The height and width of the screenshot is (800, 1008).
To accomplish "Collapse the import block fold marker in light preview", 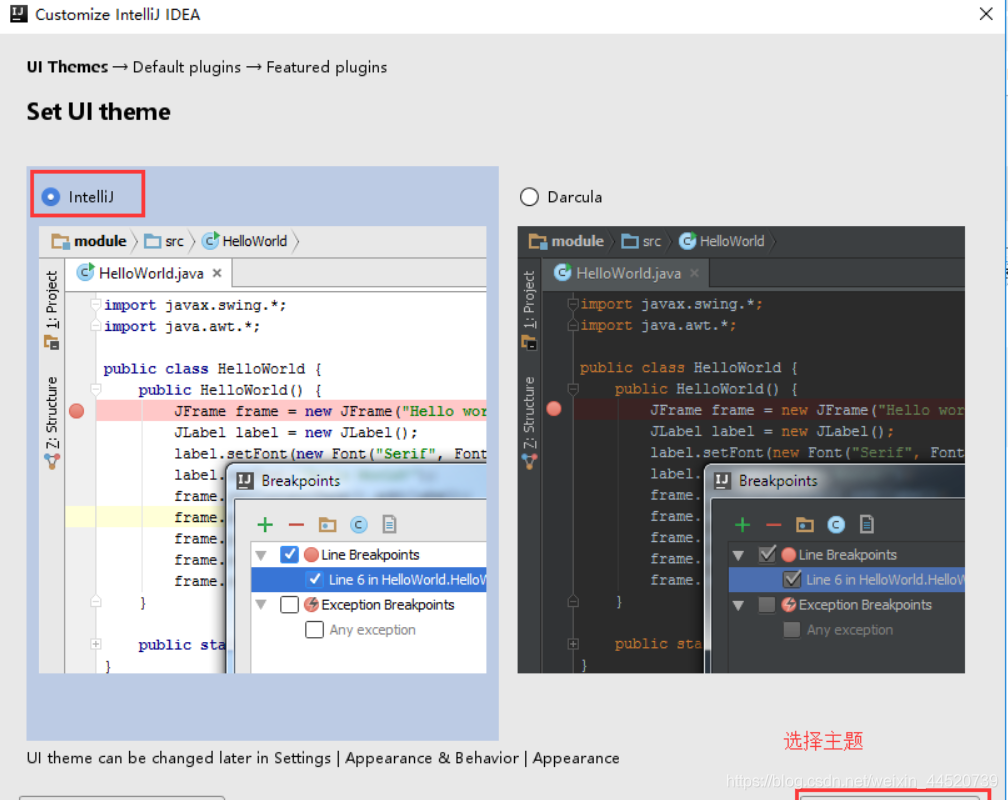I will 95,304.
